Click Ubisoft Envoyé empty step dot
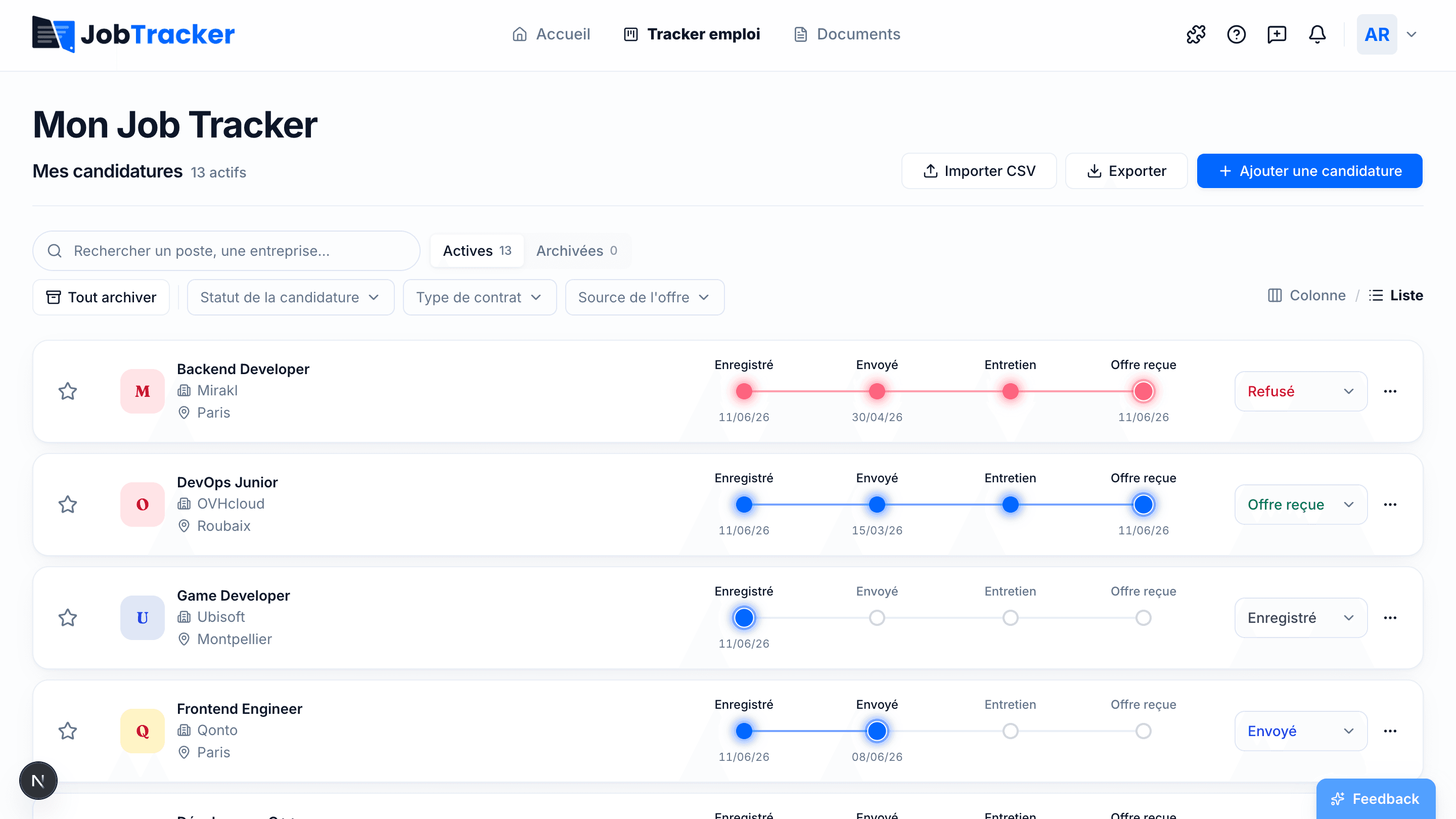The width and height of the screenshot is (1456, 819). [877, 618]
